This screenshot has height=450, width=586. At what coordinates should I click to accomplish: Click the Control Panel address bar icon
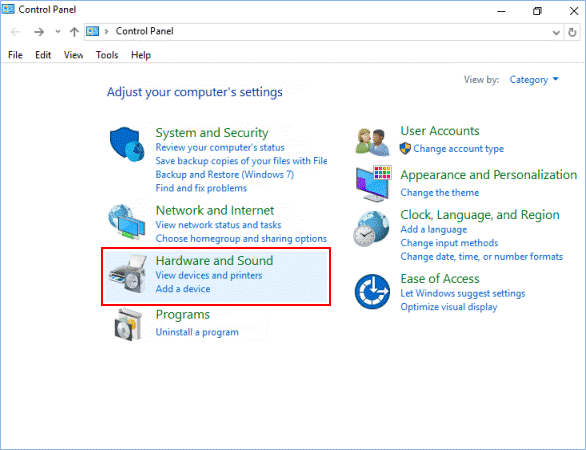(93, 31)
